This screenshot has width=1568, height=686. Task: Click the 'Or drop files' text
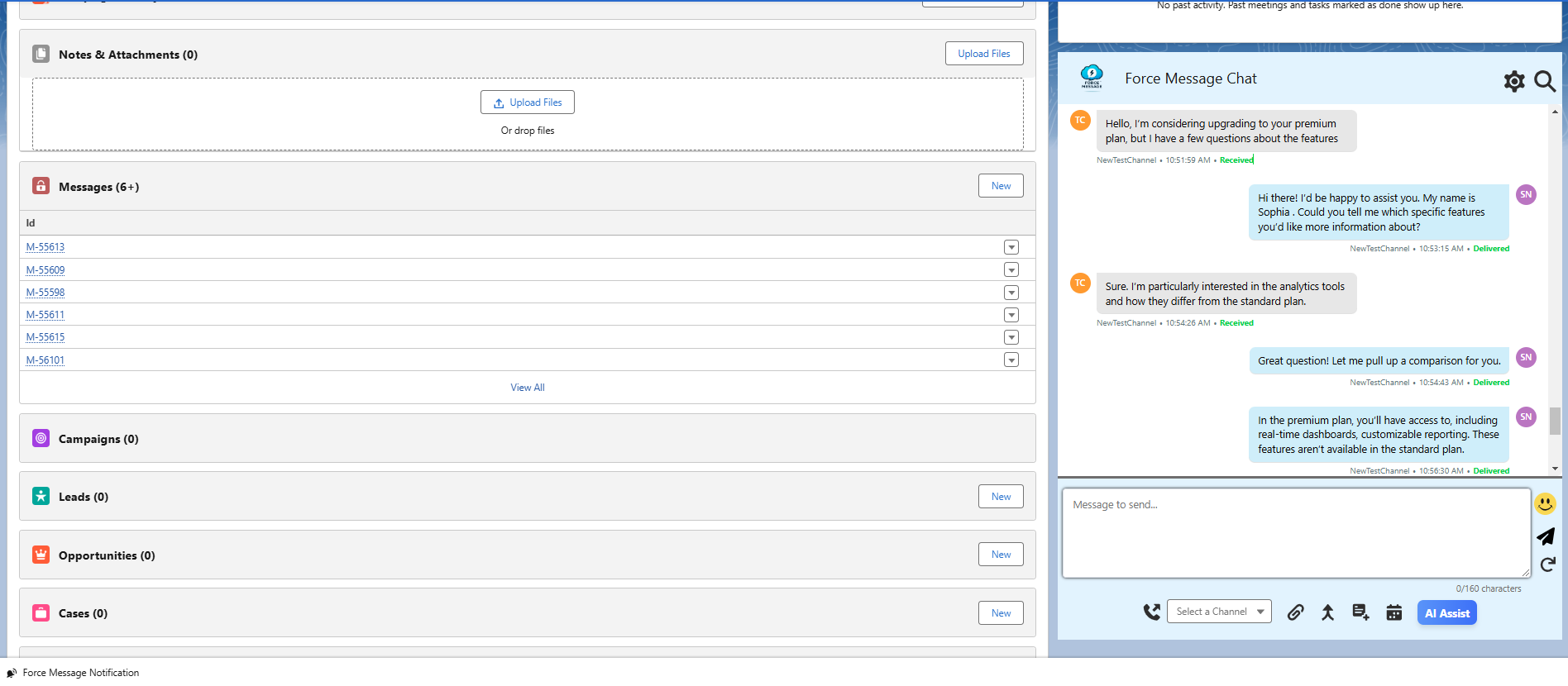click(528, 131)
